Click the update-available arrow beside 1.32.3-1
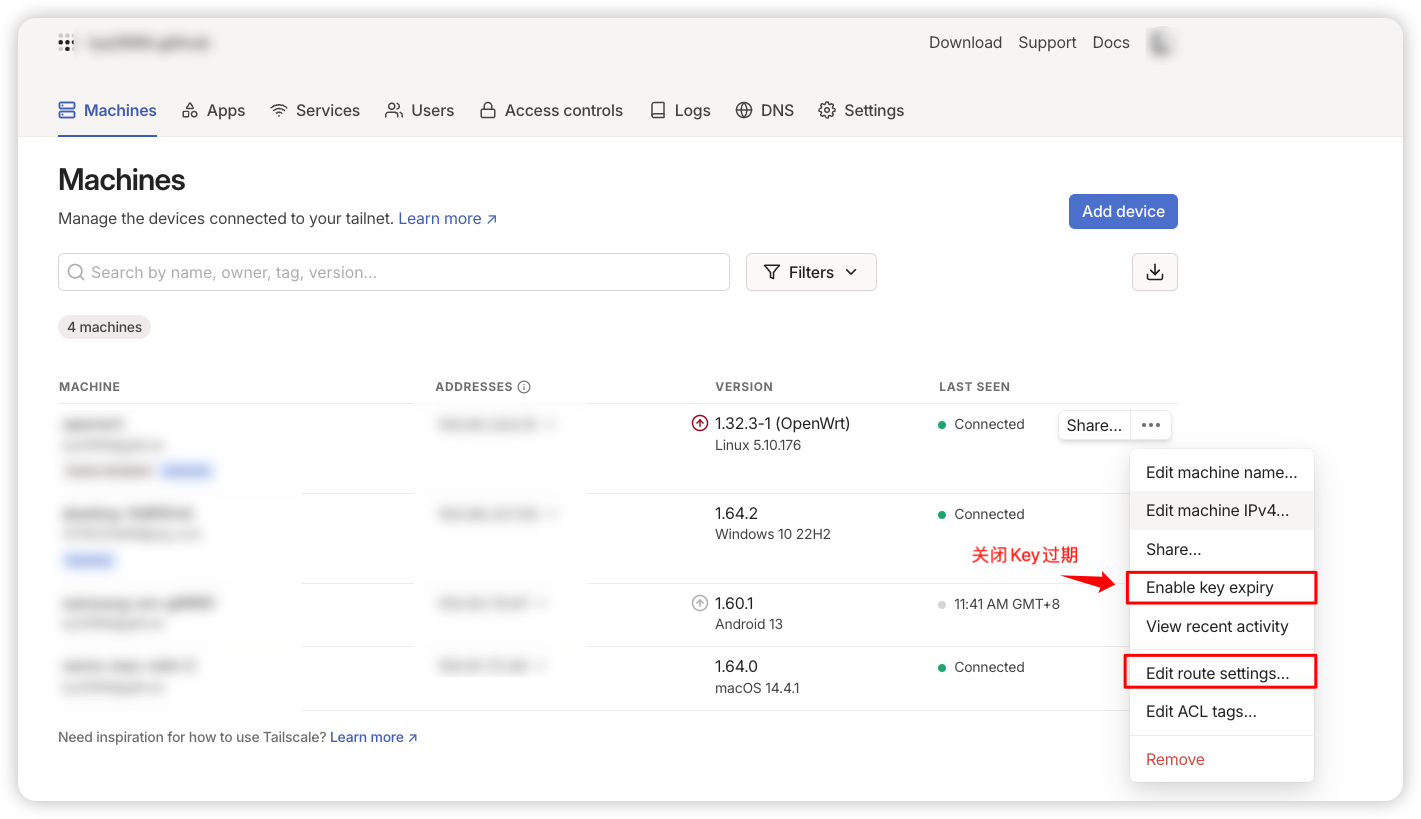Screen dimensions: 1421x819 pos(700,424)
